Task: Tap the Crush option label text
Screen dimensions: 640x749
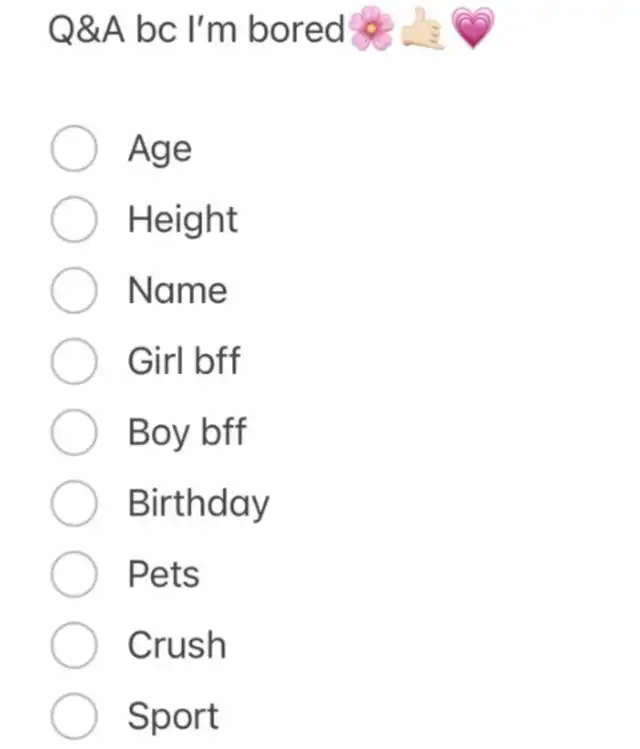Action: [x=177, y=645]
